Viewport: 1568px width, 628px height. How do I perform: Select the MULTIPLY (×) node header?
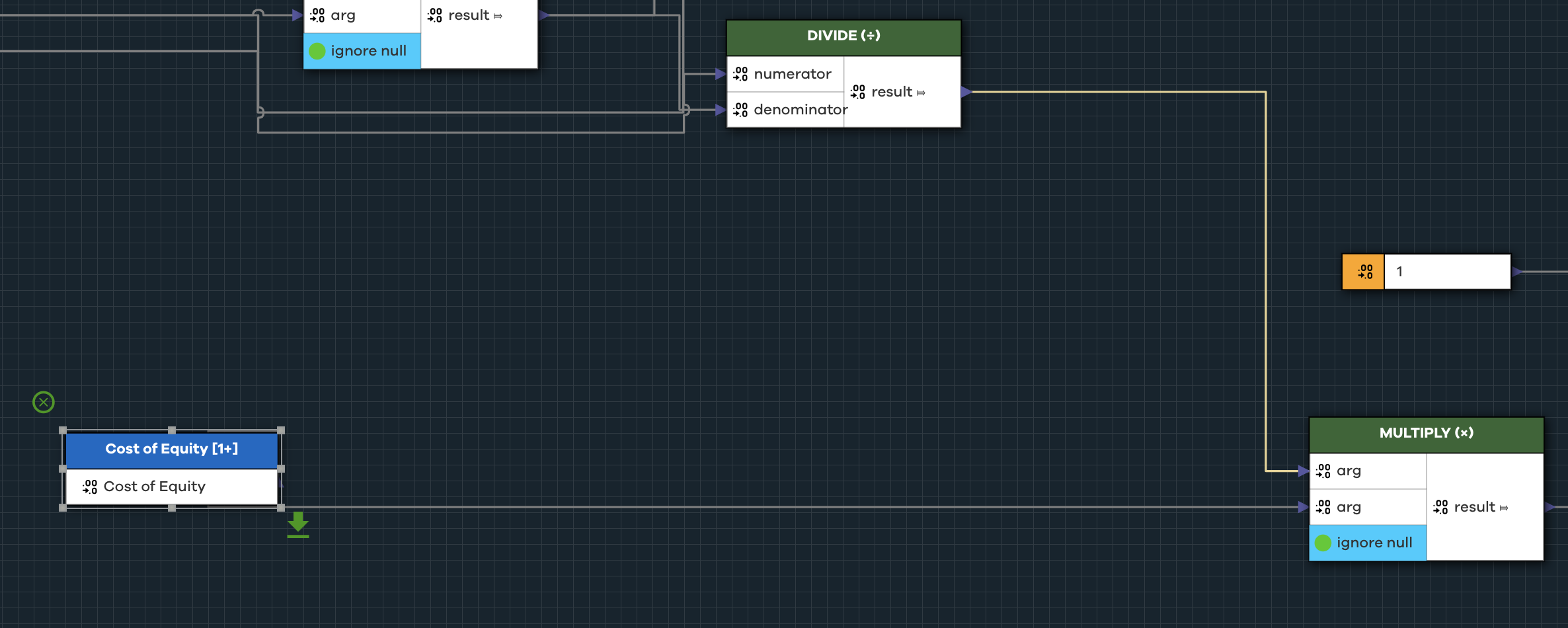(1426, 434)
